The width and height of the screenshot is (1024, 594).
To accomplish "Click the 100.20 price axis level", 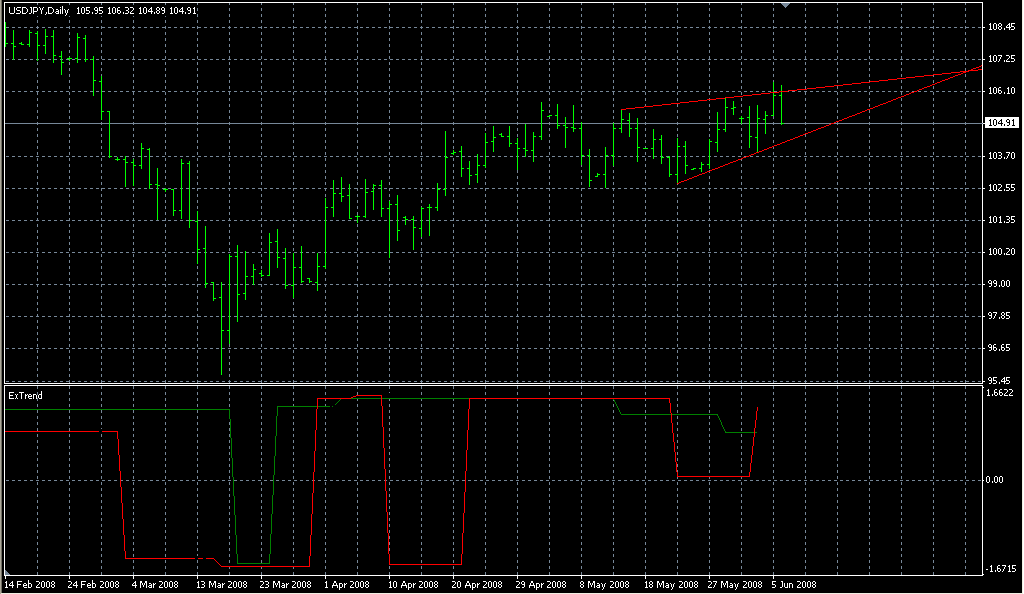I will pos(1001,251).
